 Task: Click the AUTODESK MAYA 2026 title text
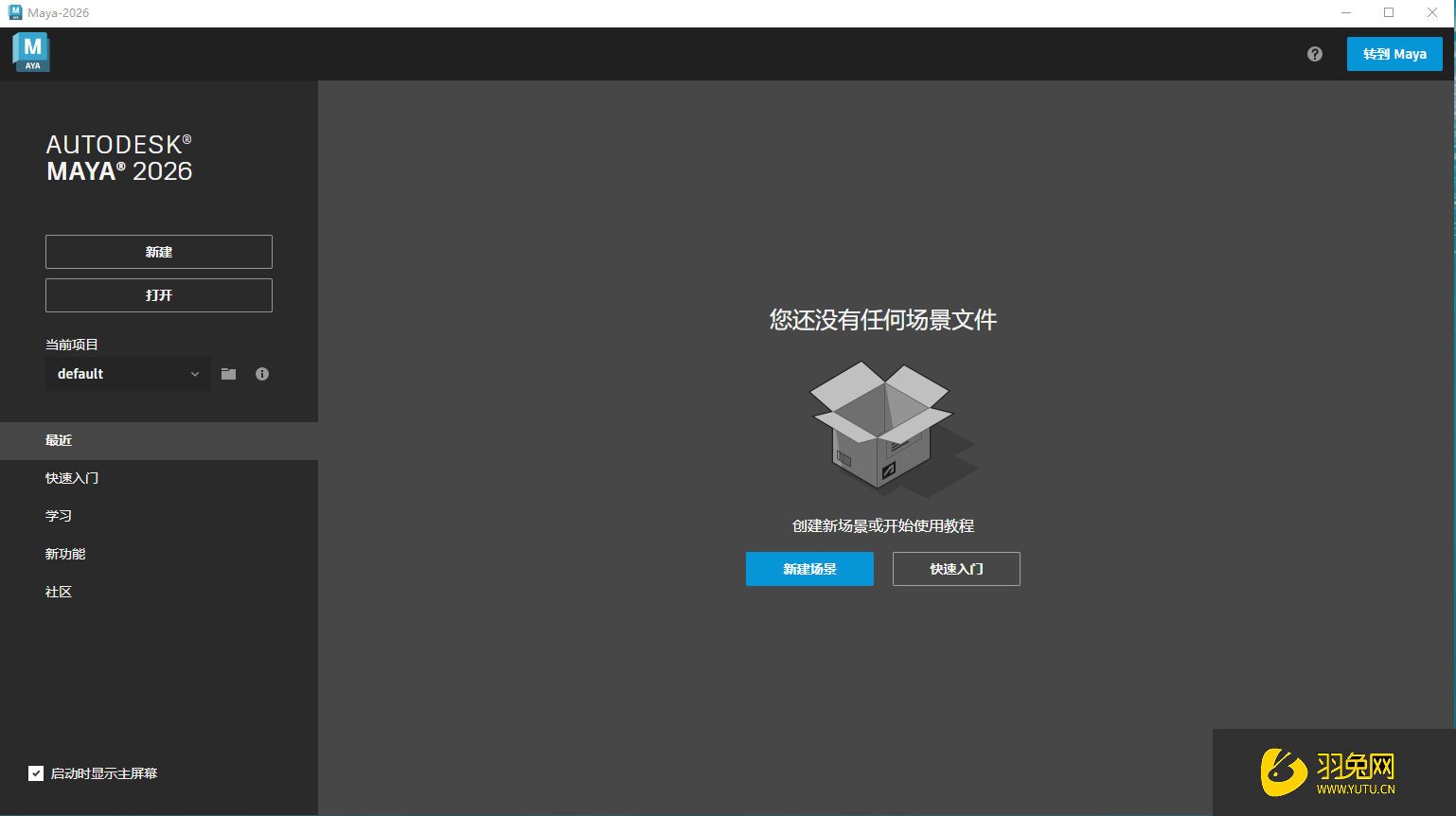[119, 158]
